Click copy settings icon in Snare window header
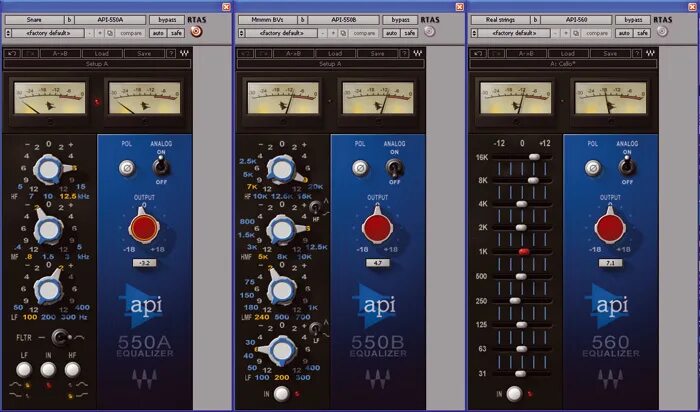Viewport: 700px width, 412px height. tap(110, 33)
